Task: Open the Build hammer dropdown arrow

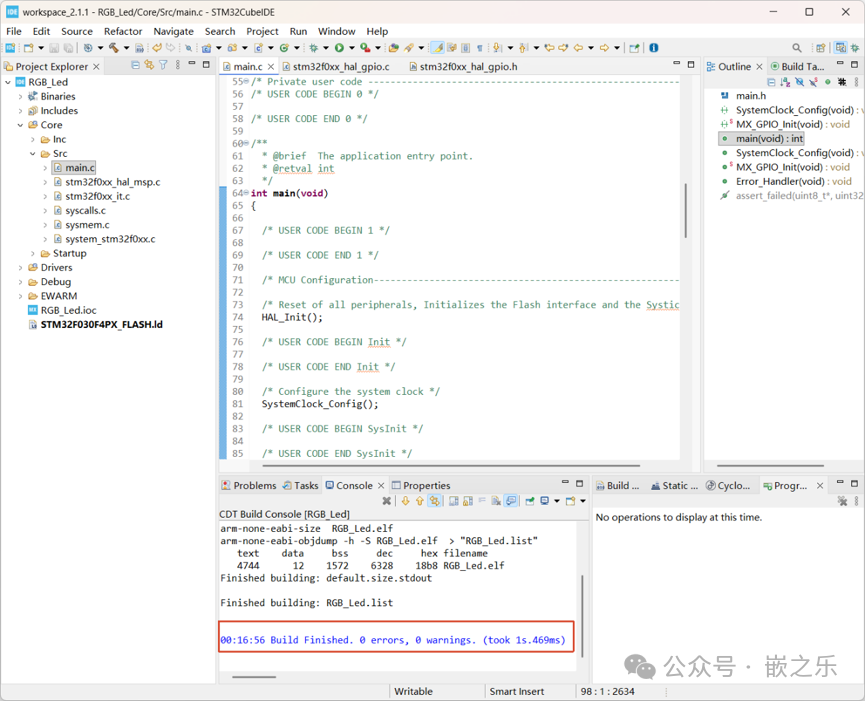Action: (126, 47)
